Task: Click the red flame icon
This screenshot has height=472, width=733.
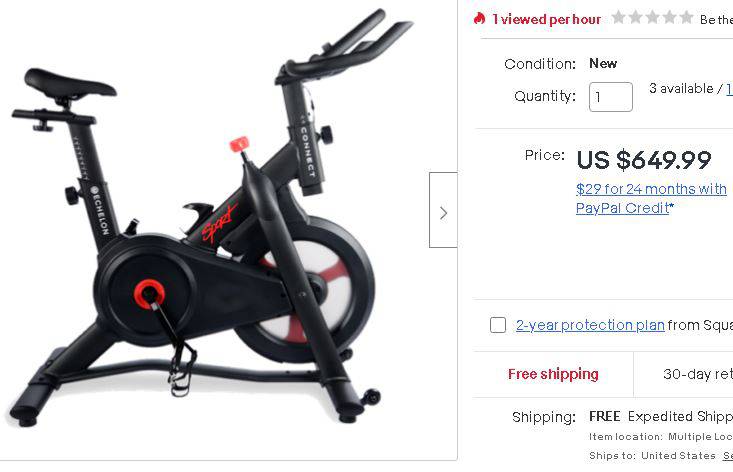Action: tap(479, 18)
